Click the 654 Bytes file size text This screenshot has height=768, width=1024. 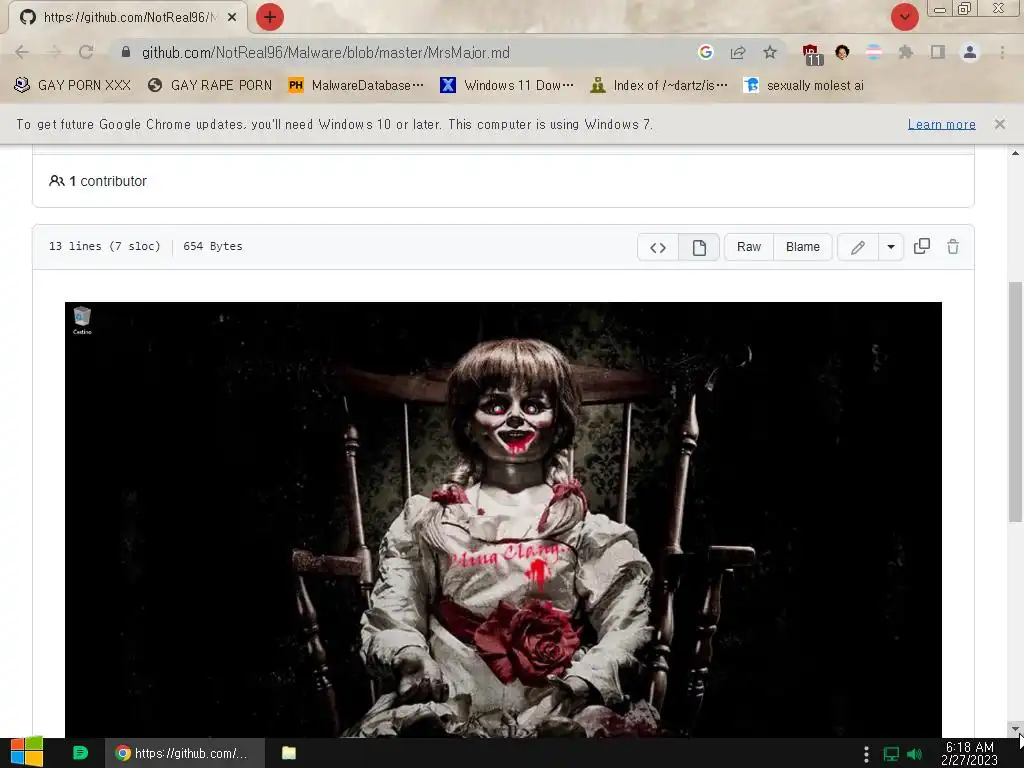coord(213,246)
